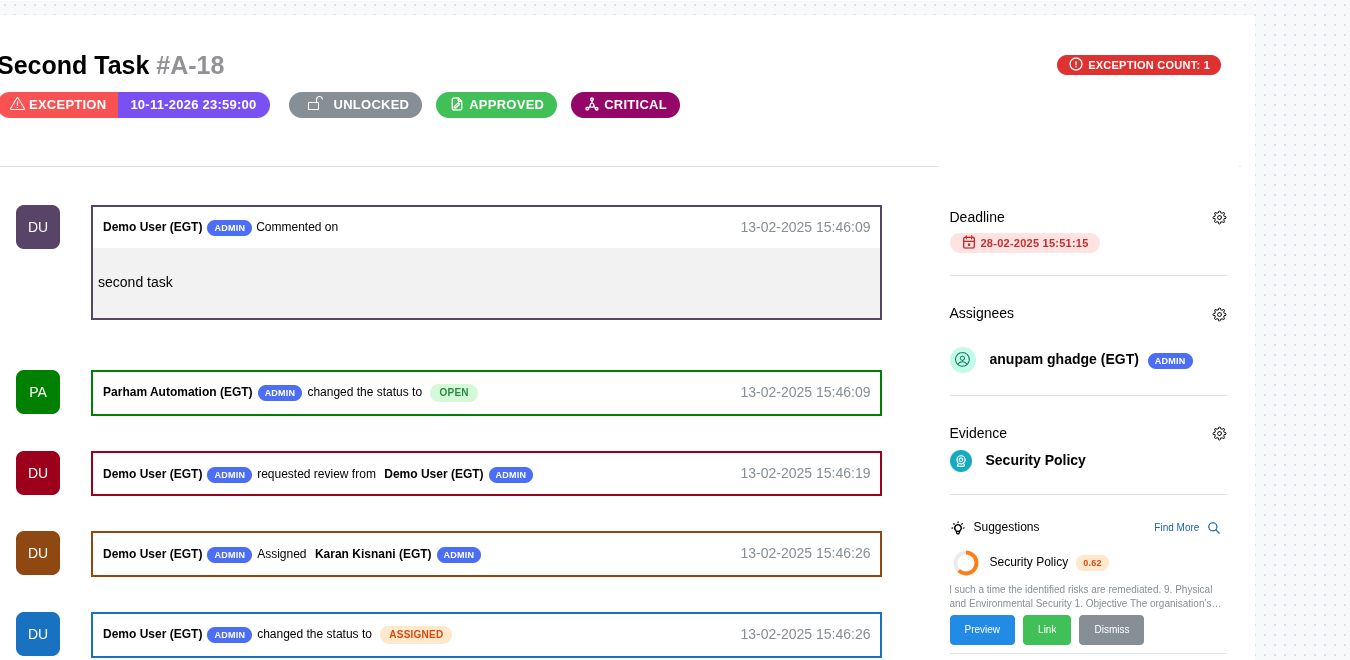Click the Suggestions lightbulb icon

click(x=958, y=528)
